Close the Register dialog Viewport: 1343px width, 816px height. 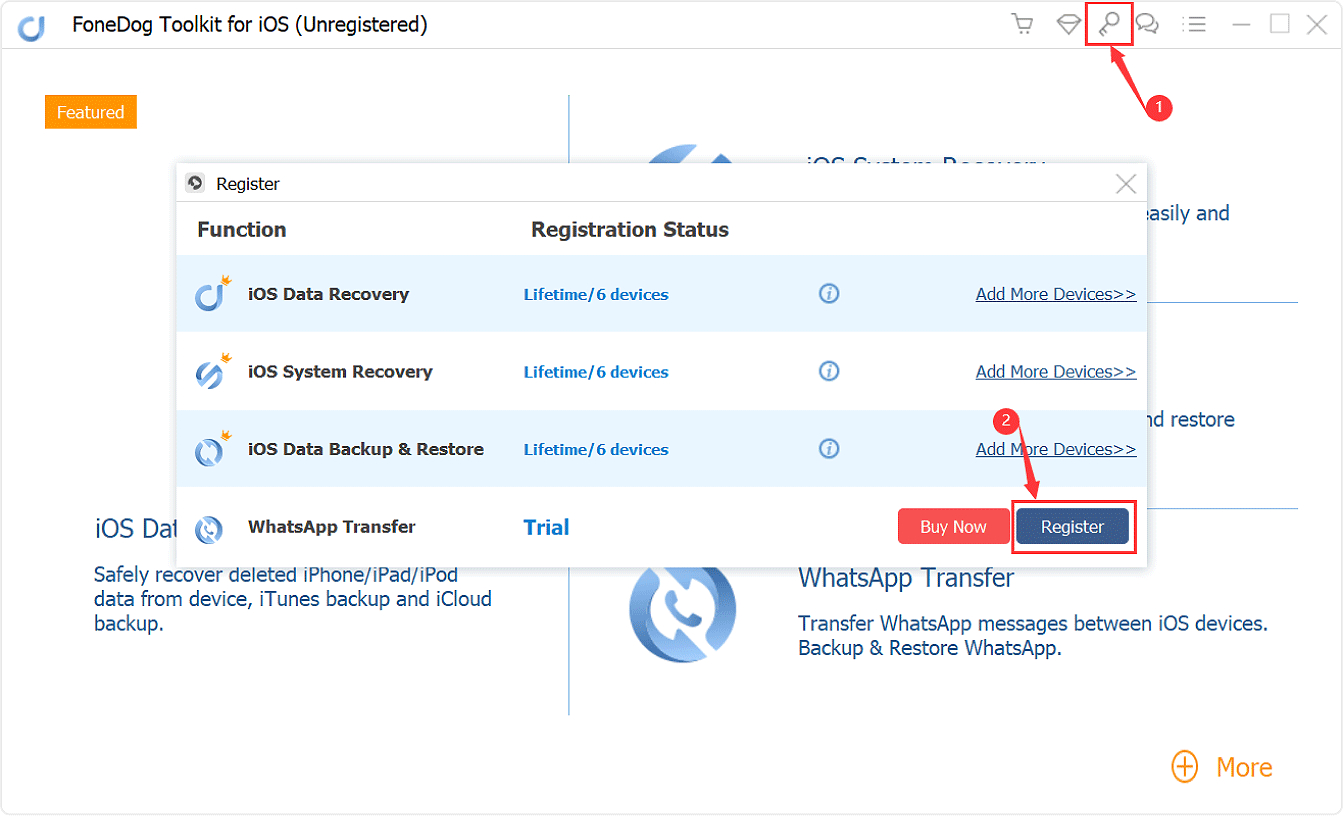click(1126, 184)
